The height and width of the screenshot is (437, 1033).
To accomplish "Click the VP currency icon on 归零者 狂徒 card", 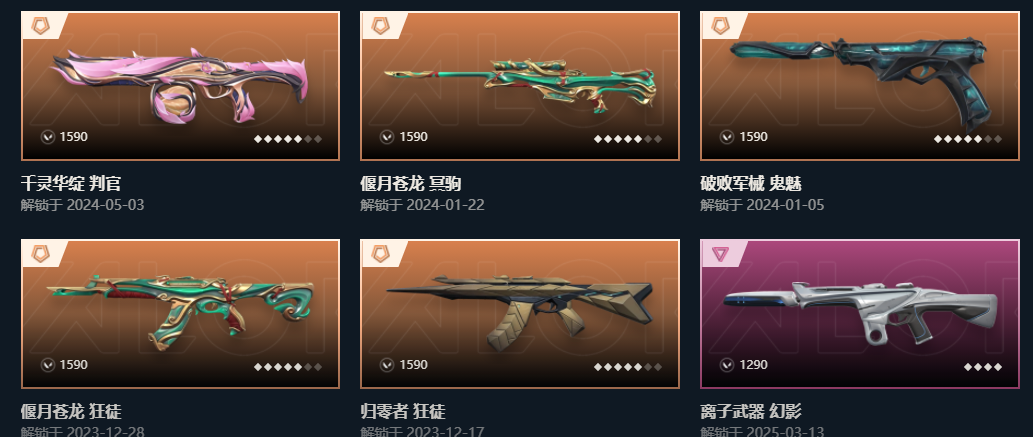I will 387,364.
